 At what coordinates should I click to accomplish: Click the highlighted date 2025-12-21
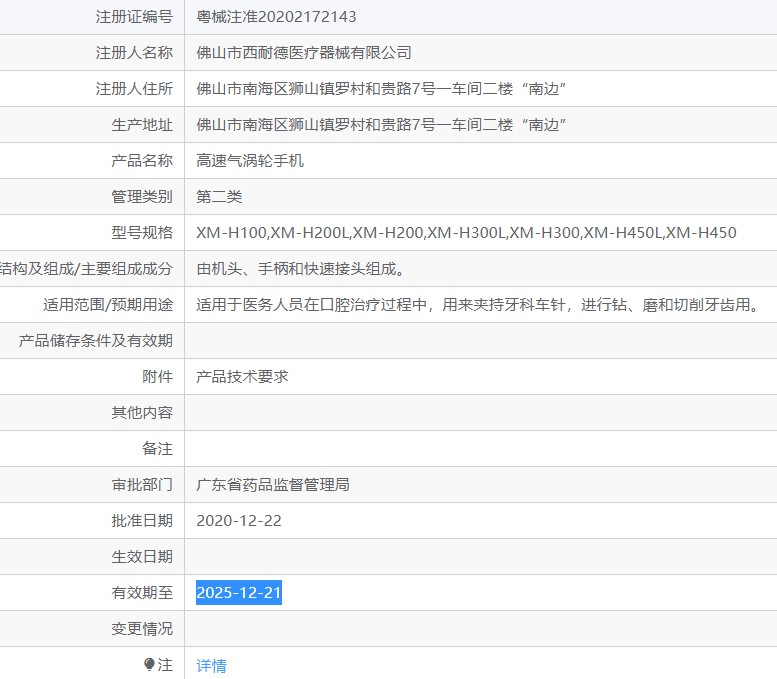point(239,593)
